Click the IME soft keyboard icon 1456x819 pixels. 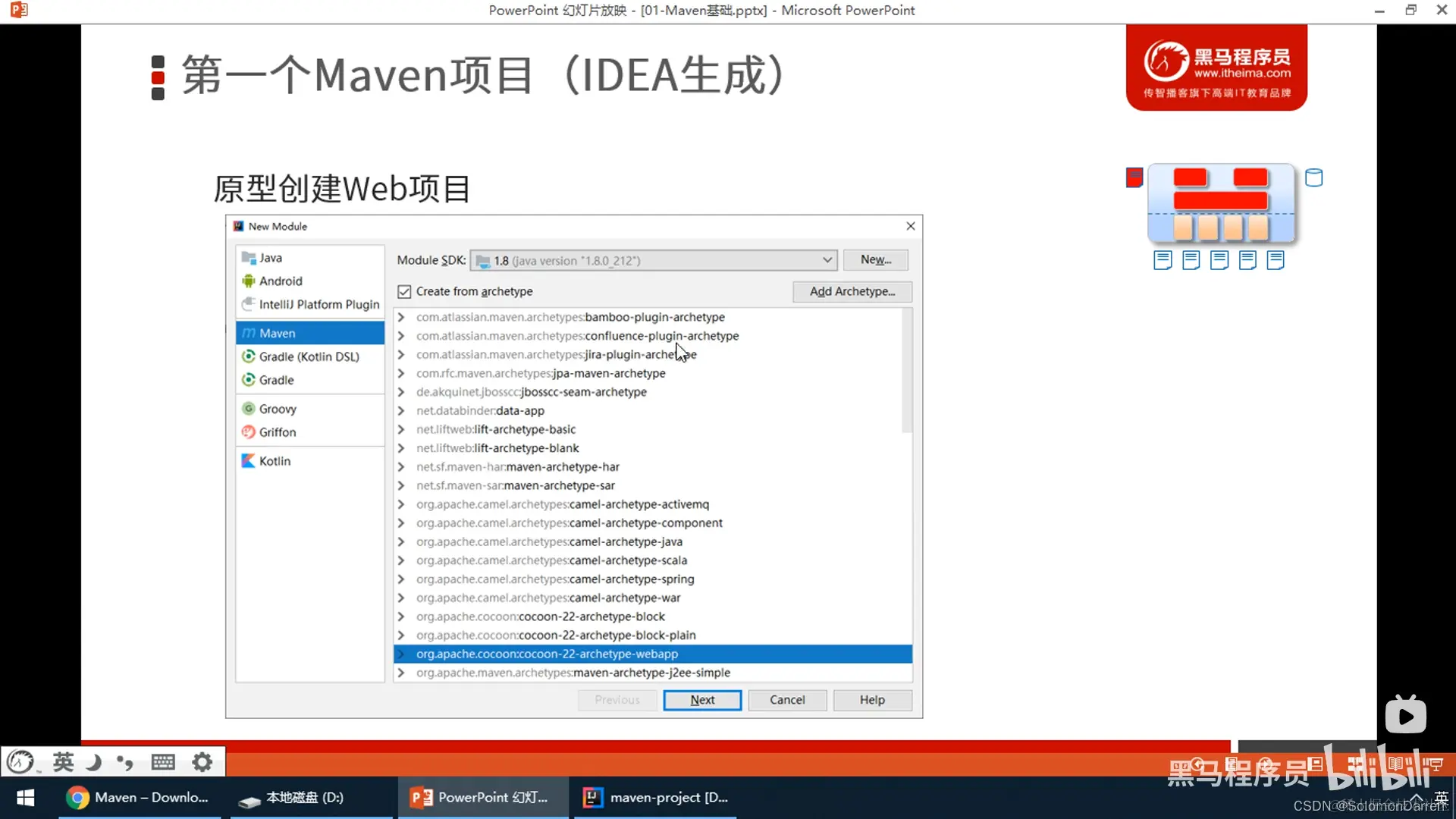click(163, 762)
